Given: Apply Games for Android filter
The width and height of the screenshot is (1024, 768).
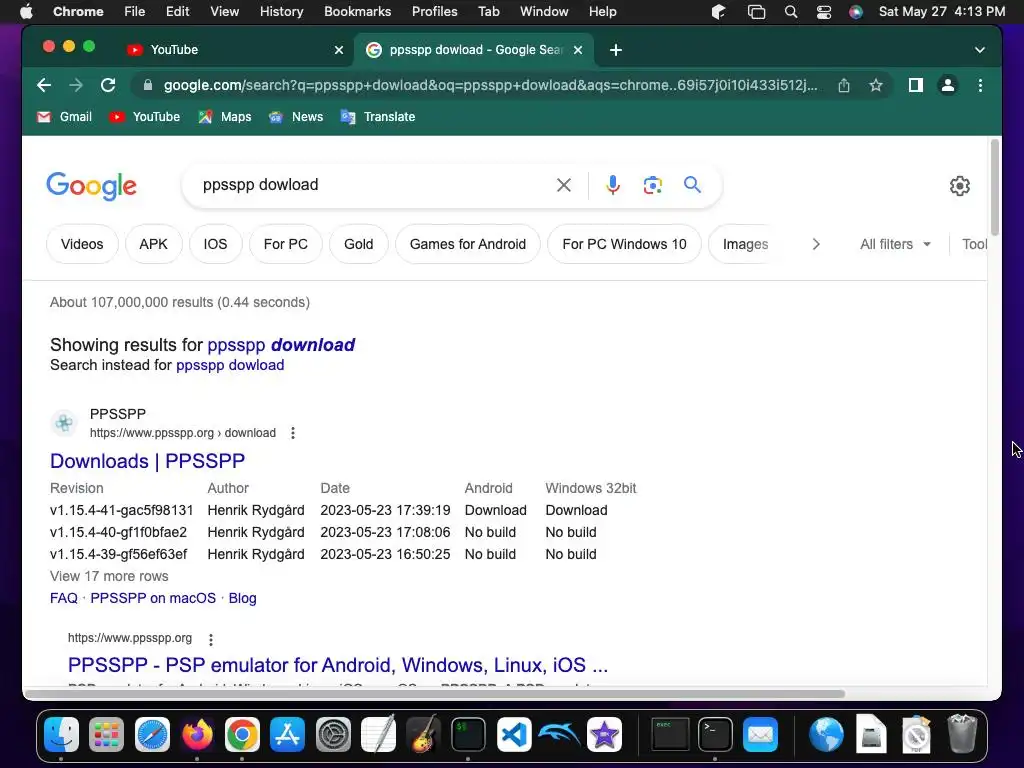Looking at the screenshot, I should tap(468, 244).
